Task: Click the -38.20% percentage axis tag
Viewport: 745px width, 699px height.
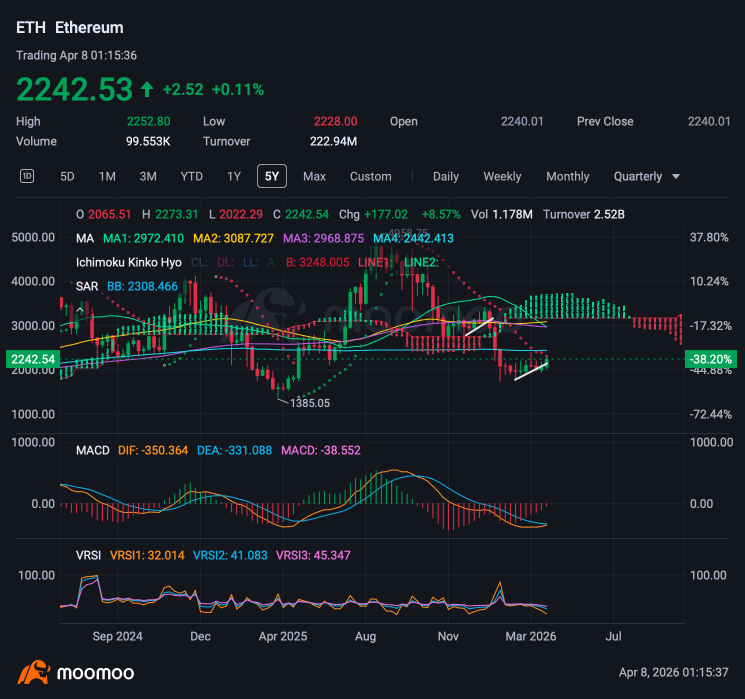Action: click(x=710, y=359)
